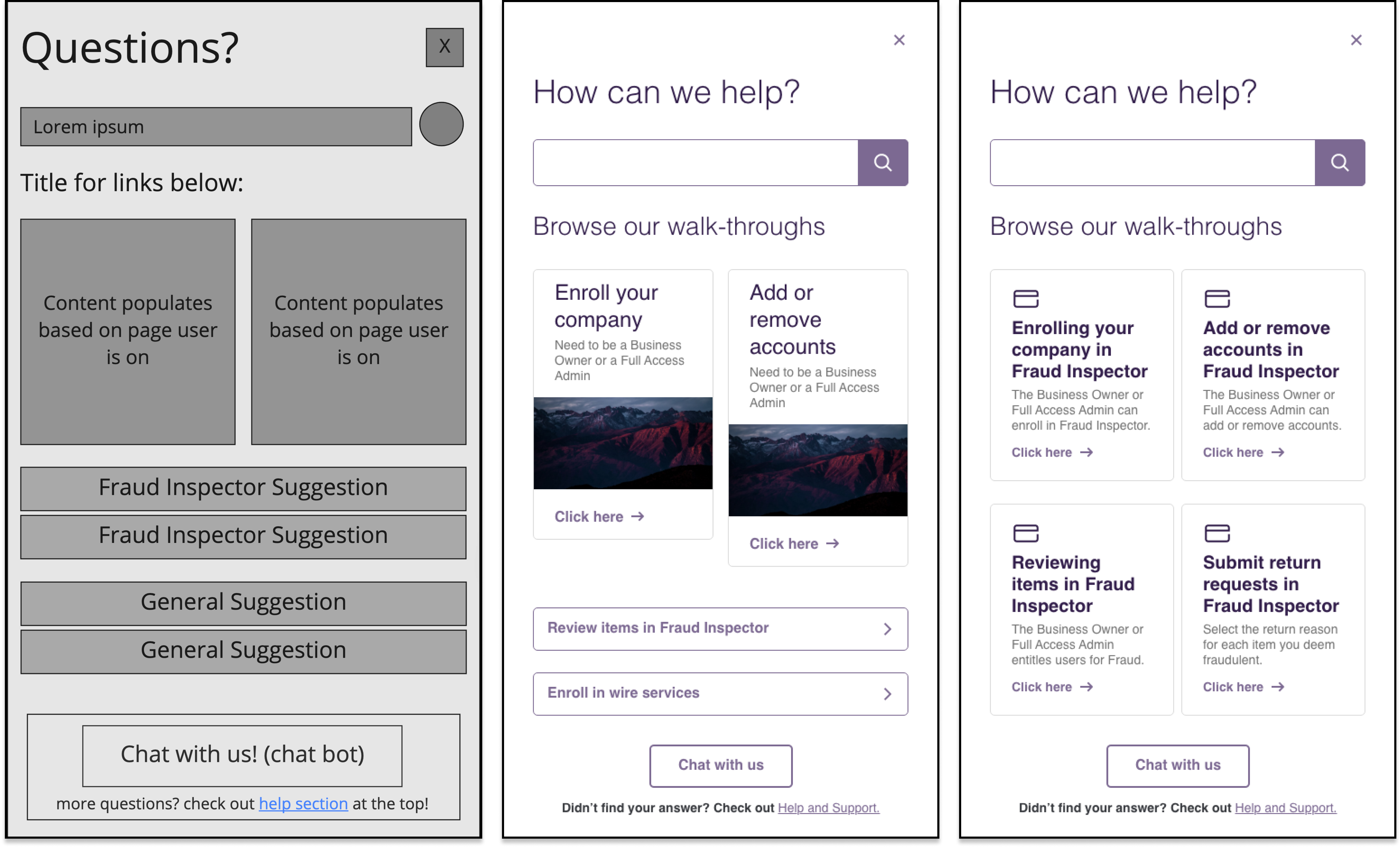Open mountain image on Enroll your company card
Screen dimensions: 1400x847
click(x=623, y=443)
